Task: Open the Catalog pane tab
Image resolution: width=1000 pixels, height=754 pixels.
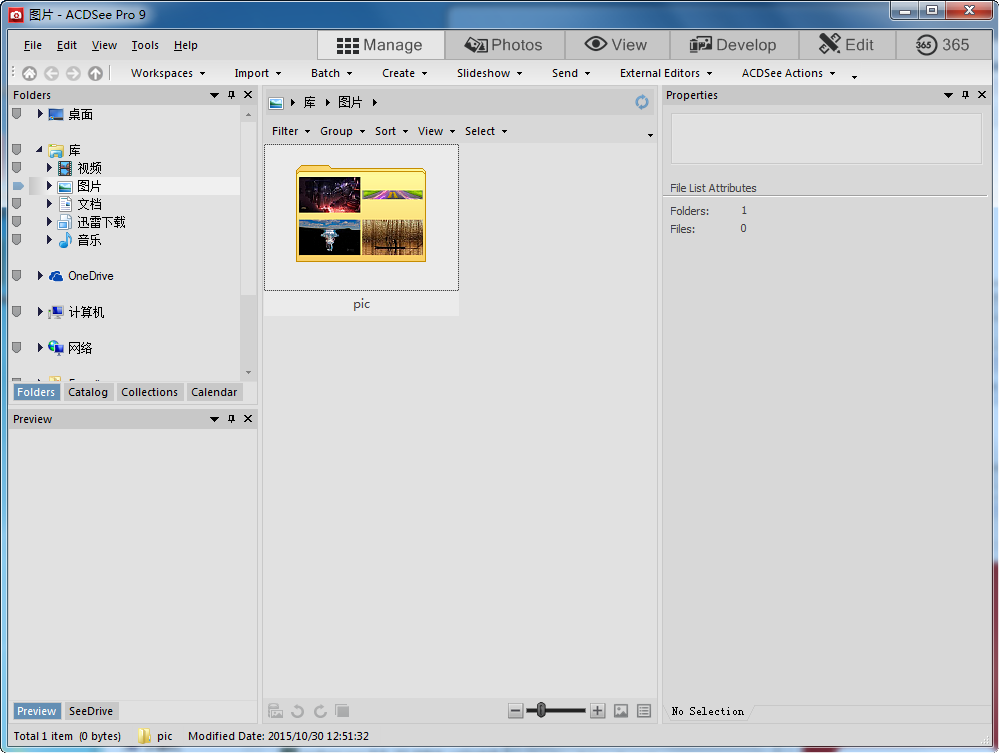Action: click(88, 392)
